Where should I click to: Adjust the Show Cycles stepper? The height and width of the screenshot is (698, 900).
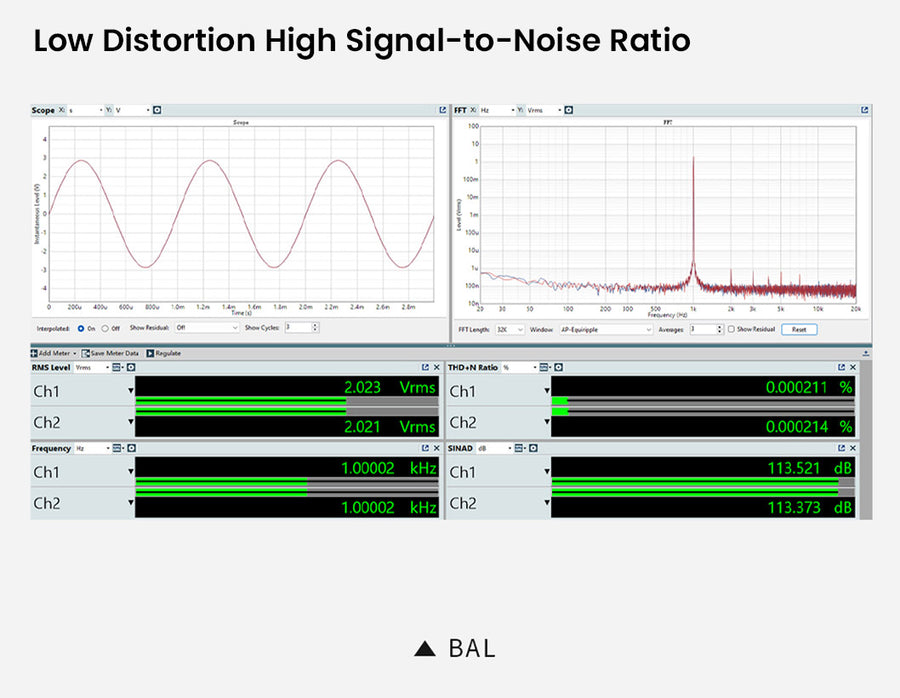(315, 327)
